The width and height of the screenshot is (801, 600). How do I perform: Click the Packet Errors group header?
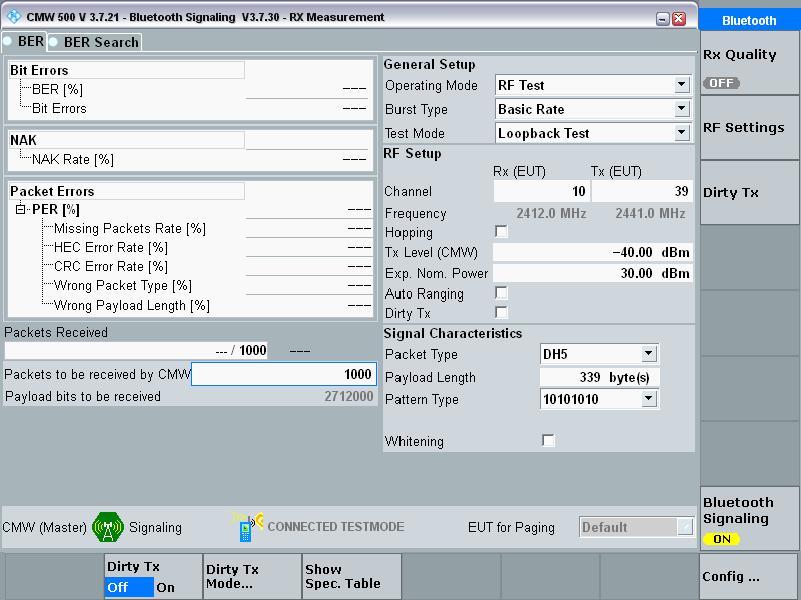point(127,191)
